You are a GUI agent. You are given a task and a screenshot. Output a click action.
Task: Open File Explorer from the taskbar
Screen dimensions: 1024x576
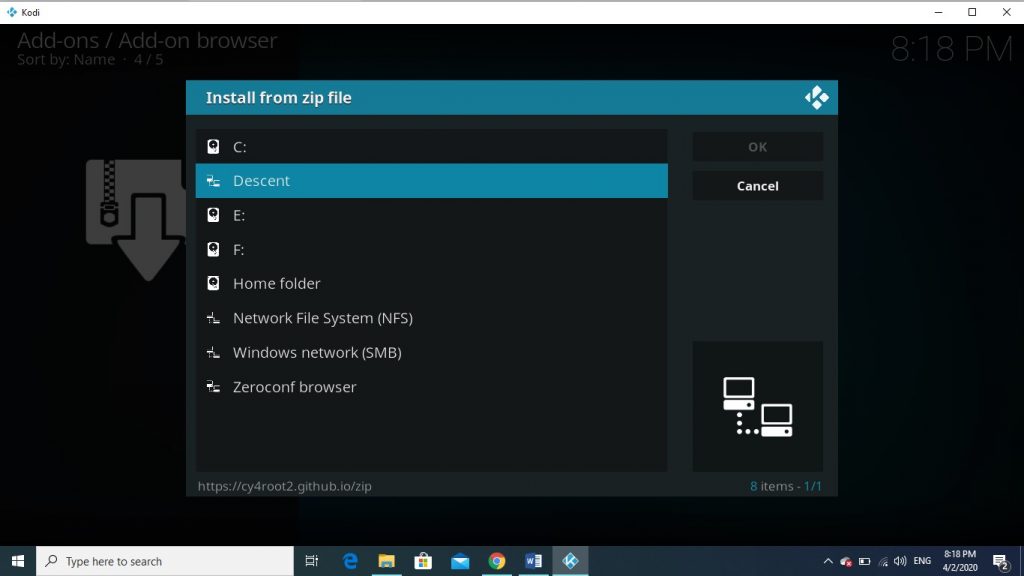pyautogui.click(x=387, y=561)
